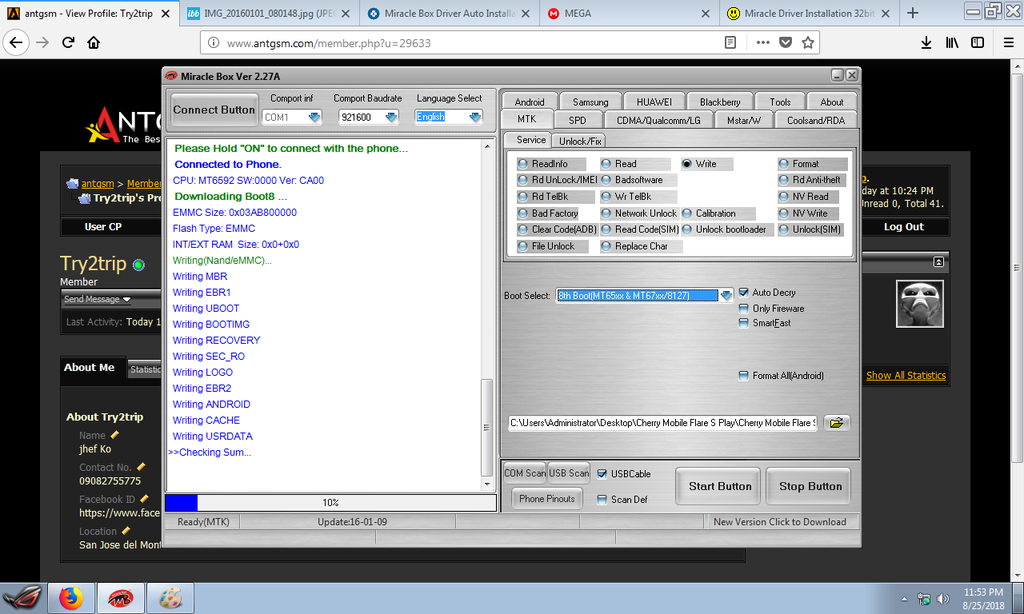
Task: Switch to the Samsung tab
Action: [590, 102]
